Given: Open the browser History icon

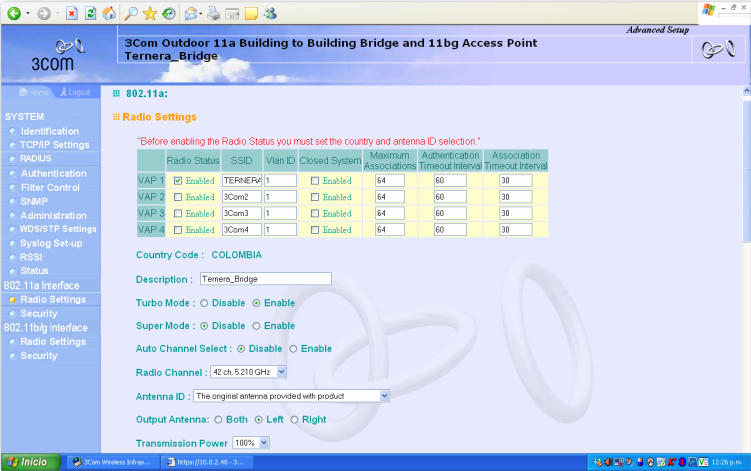Looking at the screenshot, I should 169,12.
